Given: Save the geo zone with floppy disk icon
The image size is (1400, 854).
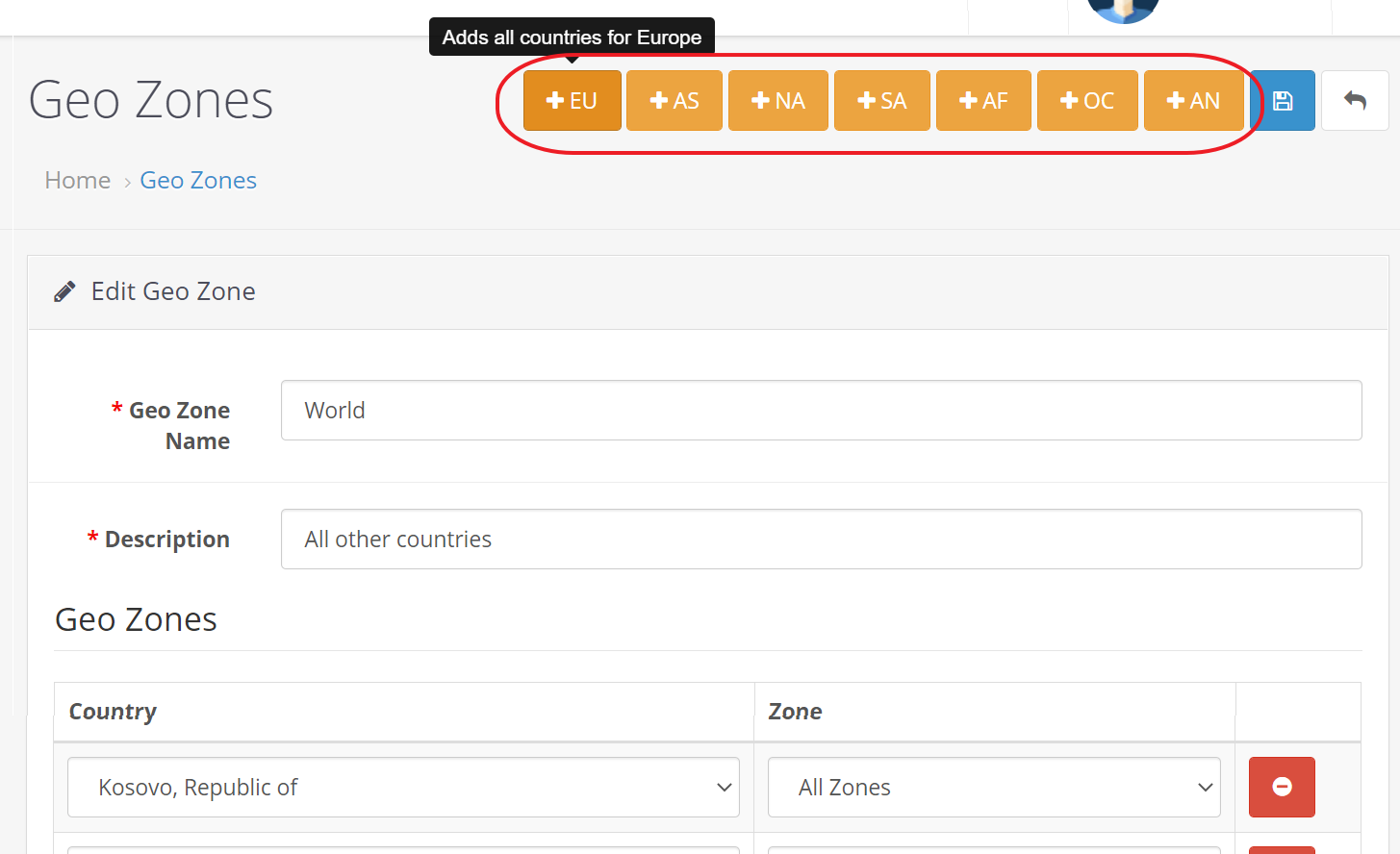Looking at the screenshot, I should tap(1283, 101).
